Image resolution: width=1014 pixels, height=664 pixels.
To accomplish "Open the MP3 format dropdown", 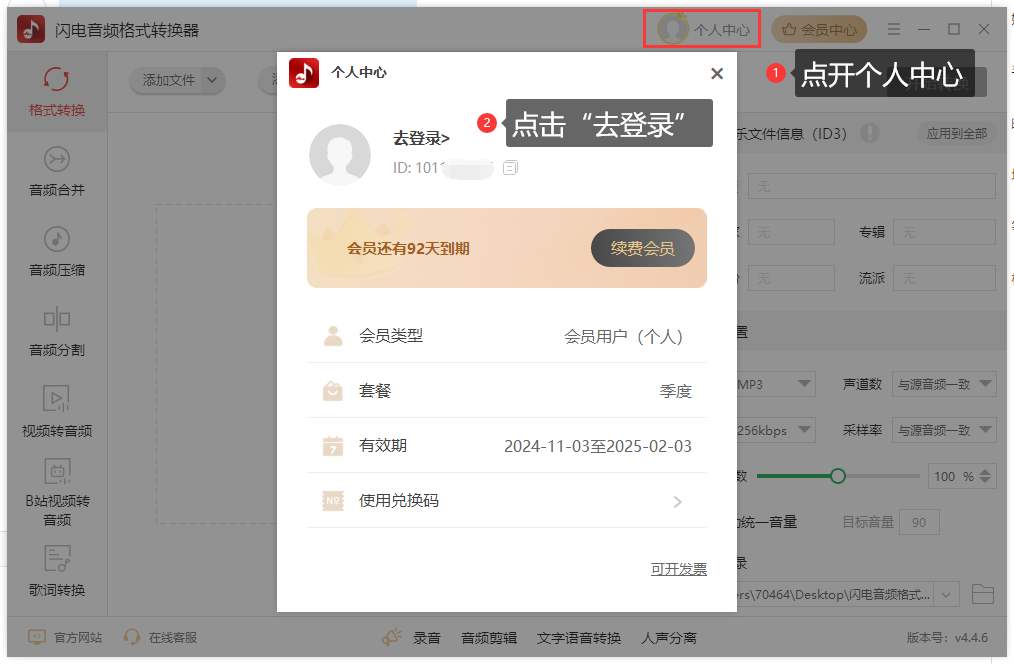I will point(776,384).
